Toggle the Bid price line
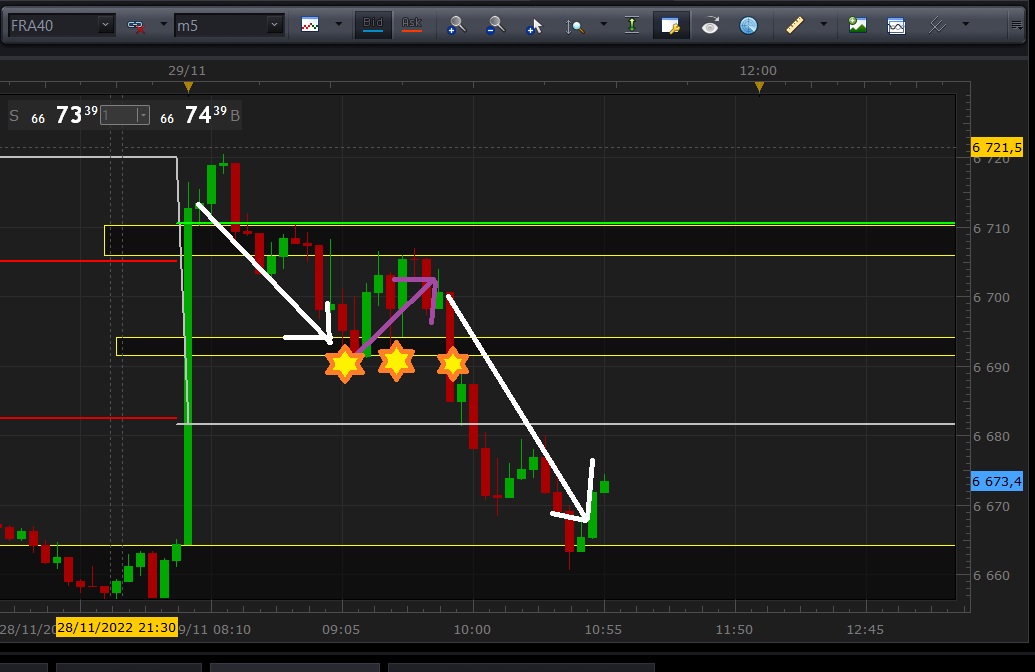This screenshot has width=1035, height=672. [x=373, y=25]
